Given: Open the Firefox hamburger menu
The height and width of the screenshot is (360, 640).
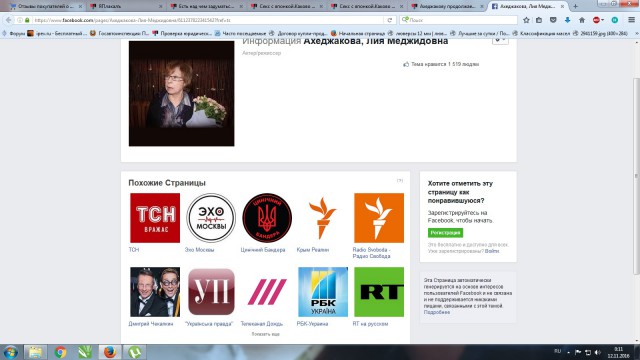Looking at the screenshot, I should click(x=631, y=20).
